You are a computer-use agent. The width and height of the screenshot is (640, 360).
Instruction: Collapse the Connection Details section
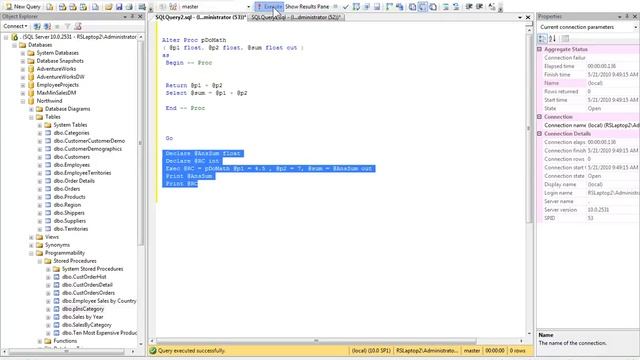click(540, 133)
